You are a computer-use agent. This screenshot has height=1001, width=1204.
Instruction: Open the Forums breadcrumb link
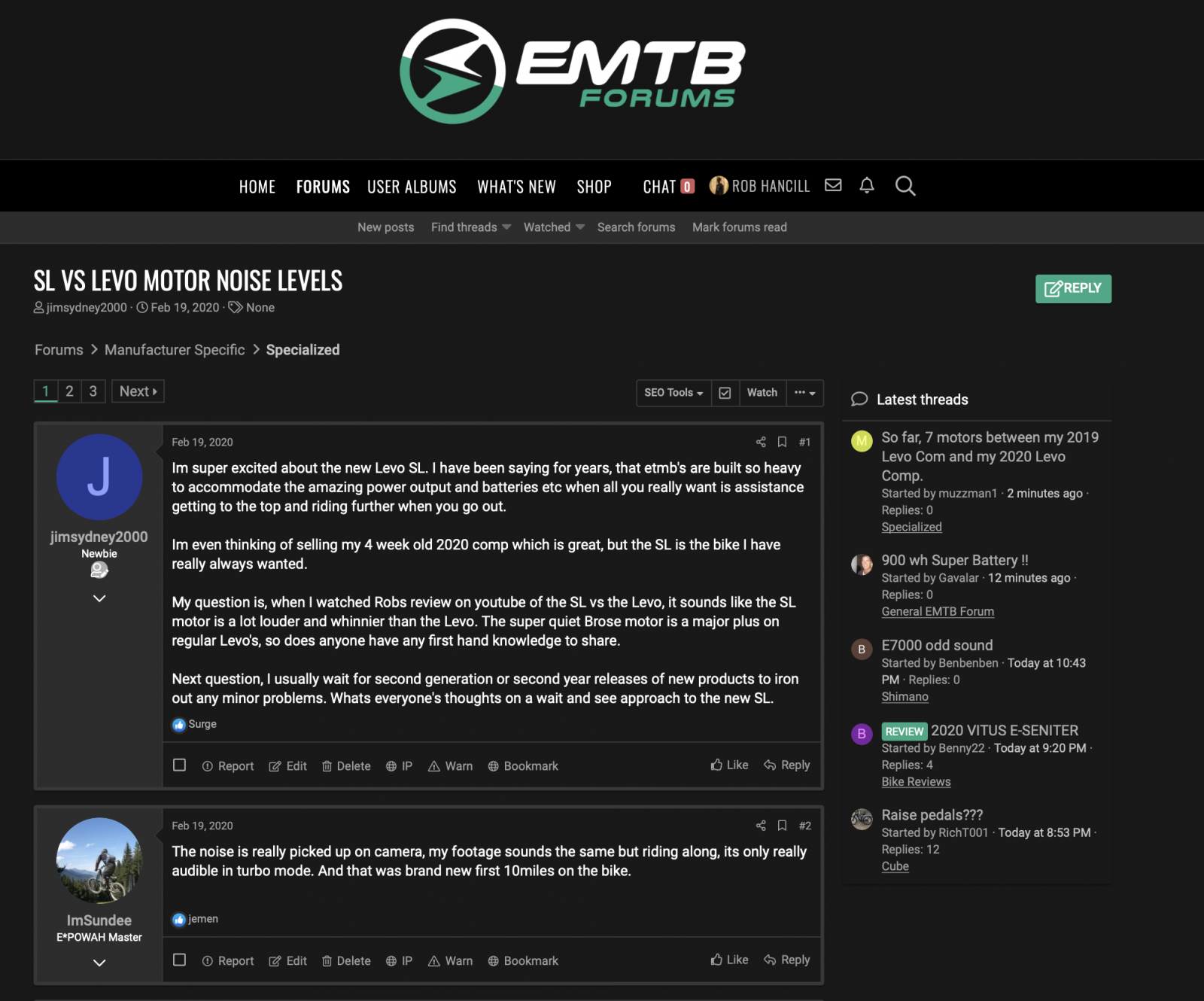pos(59,350)
